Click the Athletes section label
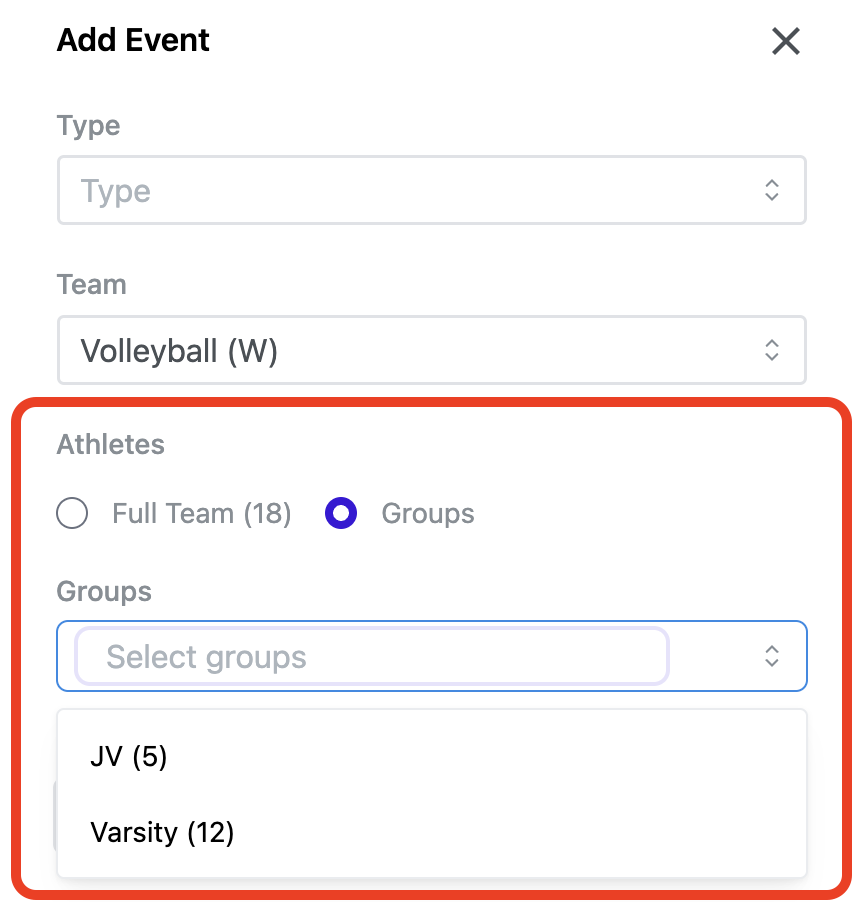Viewport: 862px width, 902px height. click(x=110, y=444)
